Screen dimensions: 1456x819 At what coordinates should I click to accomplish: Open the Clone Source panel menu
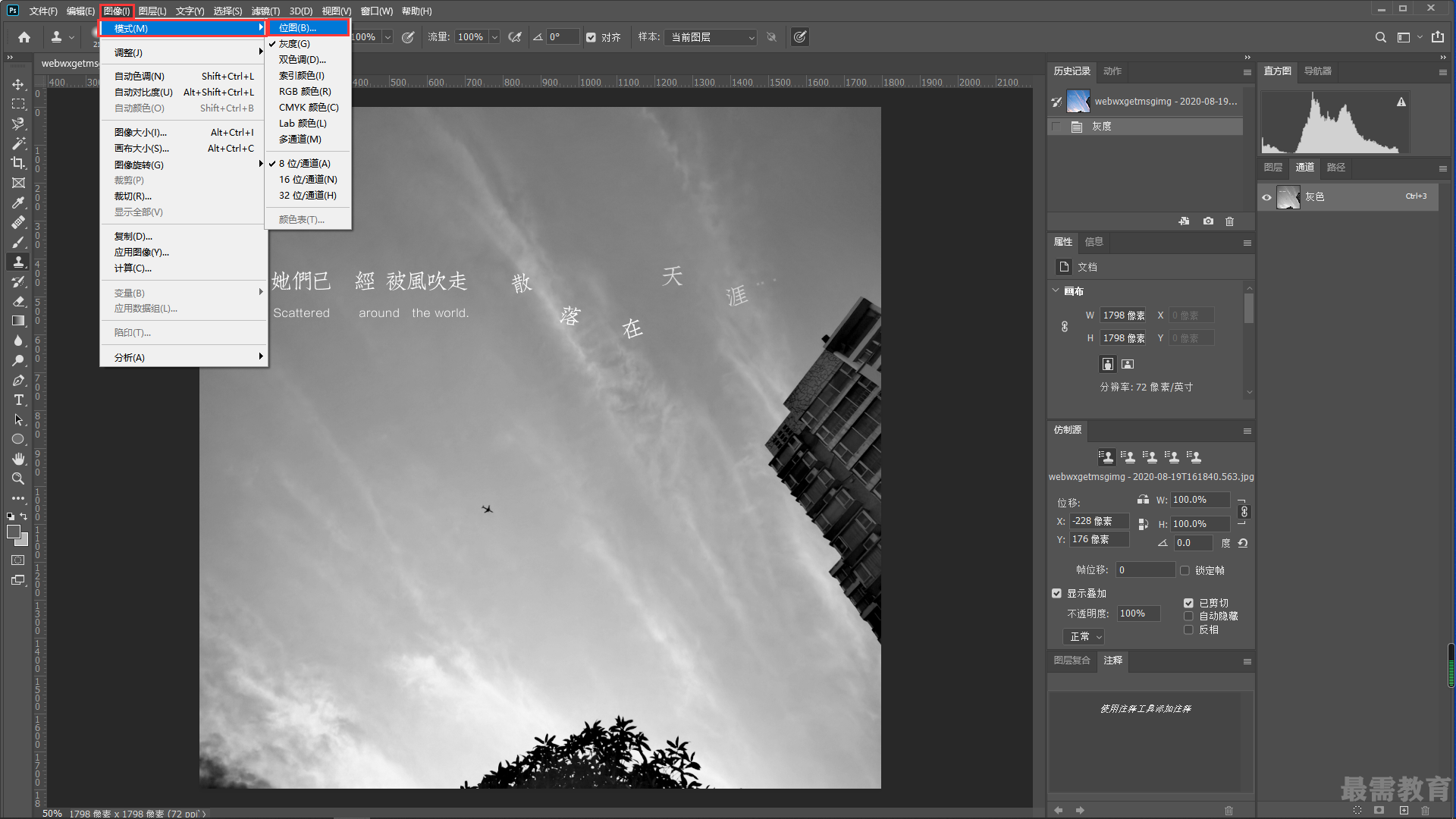pyautogui.click(x=1247, y=431)
